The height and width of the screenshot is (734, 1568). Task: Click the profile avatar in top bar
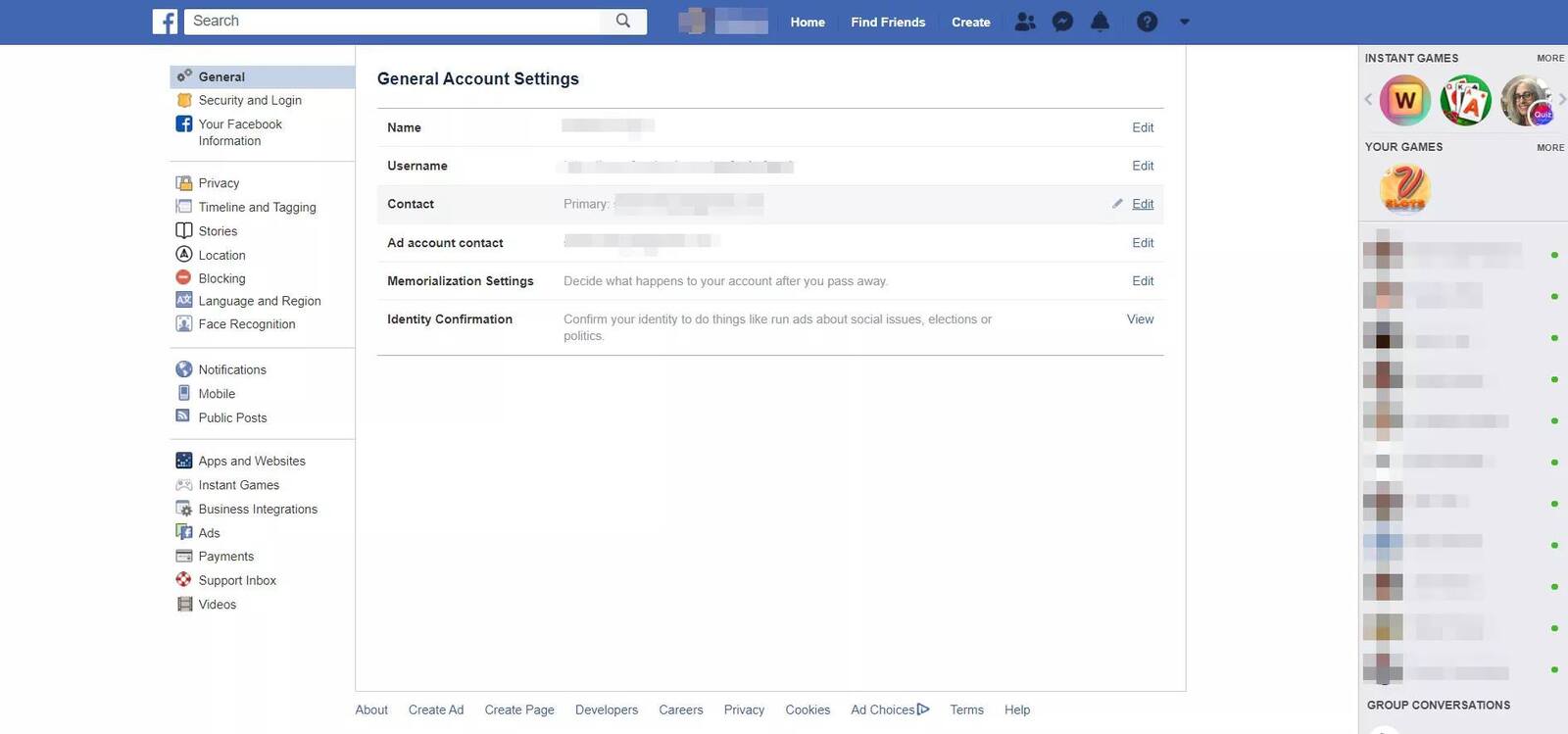[692, 22]
